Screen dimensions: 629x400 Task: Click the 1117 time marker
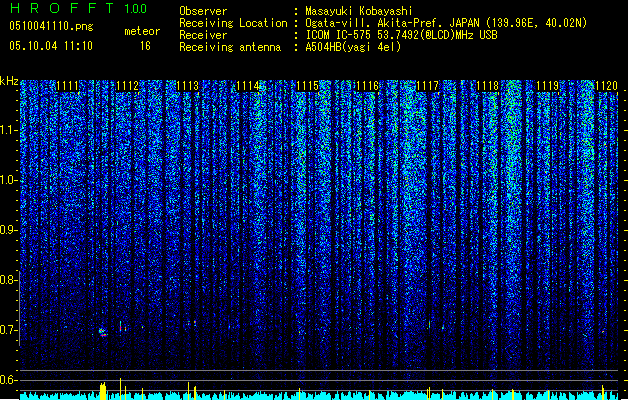tap(428, 86)
